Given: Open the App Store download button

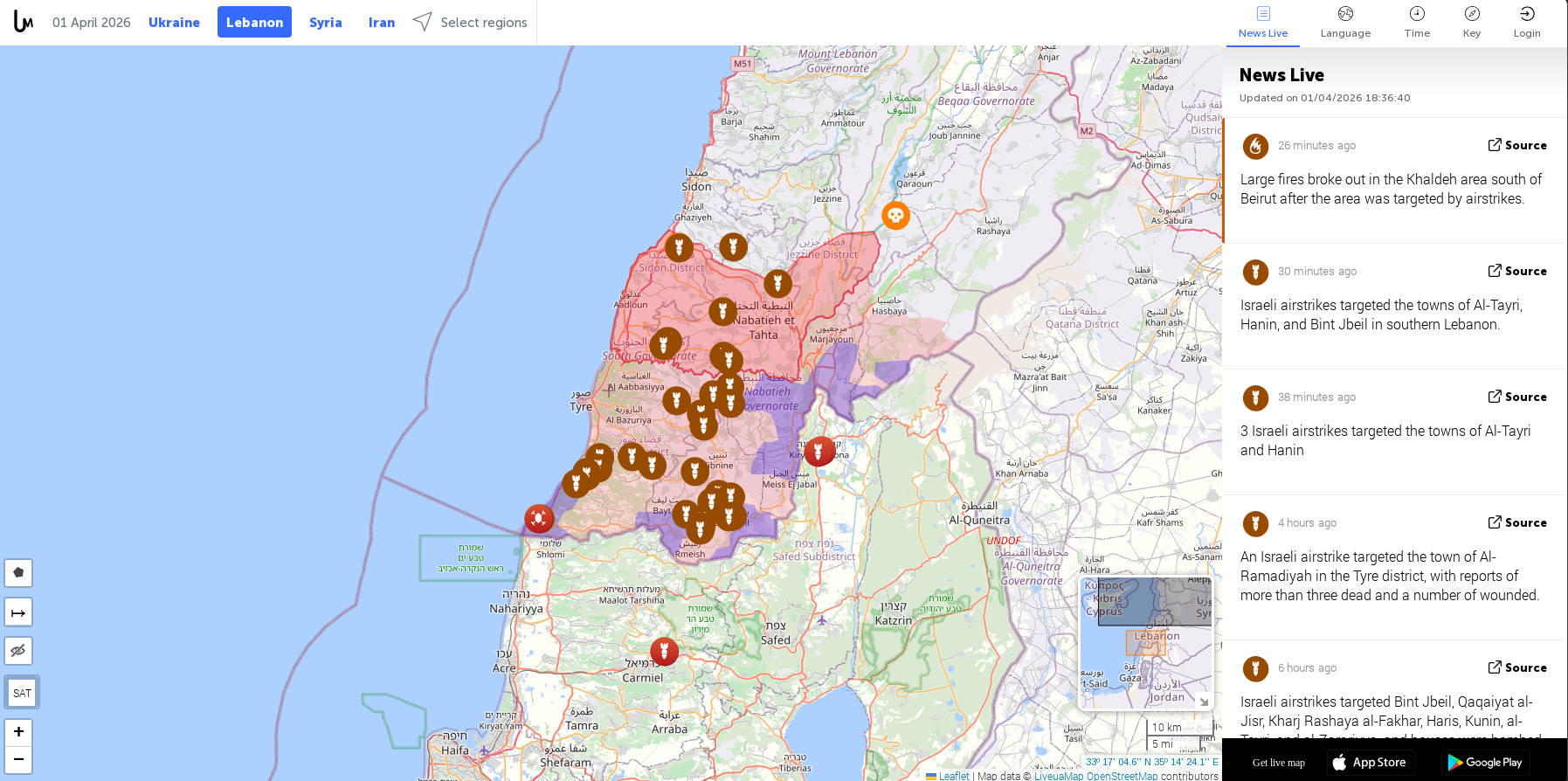Looking at the screenshot, I should point(1370,762).
